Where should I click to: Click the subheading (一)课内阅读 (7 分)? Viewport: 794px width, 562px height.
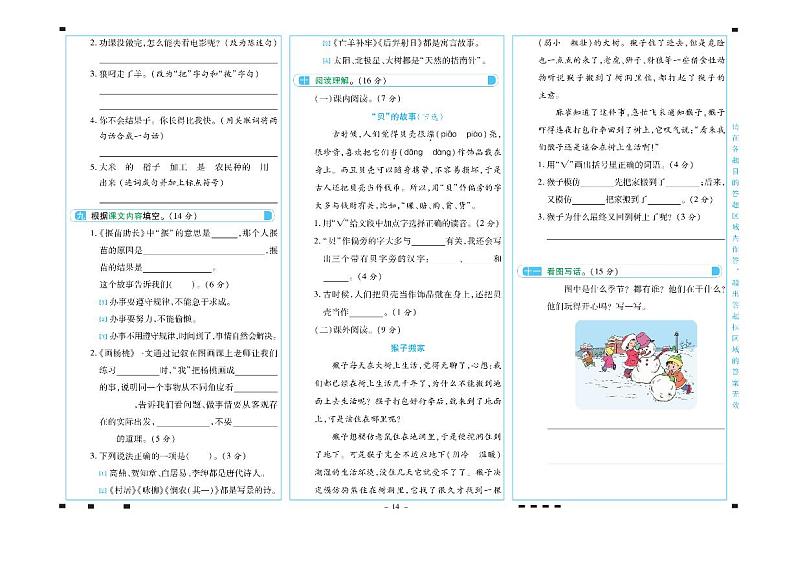(x=357, y=99)
